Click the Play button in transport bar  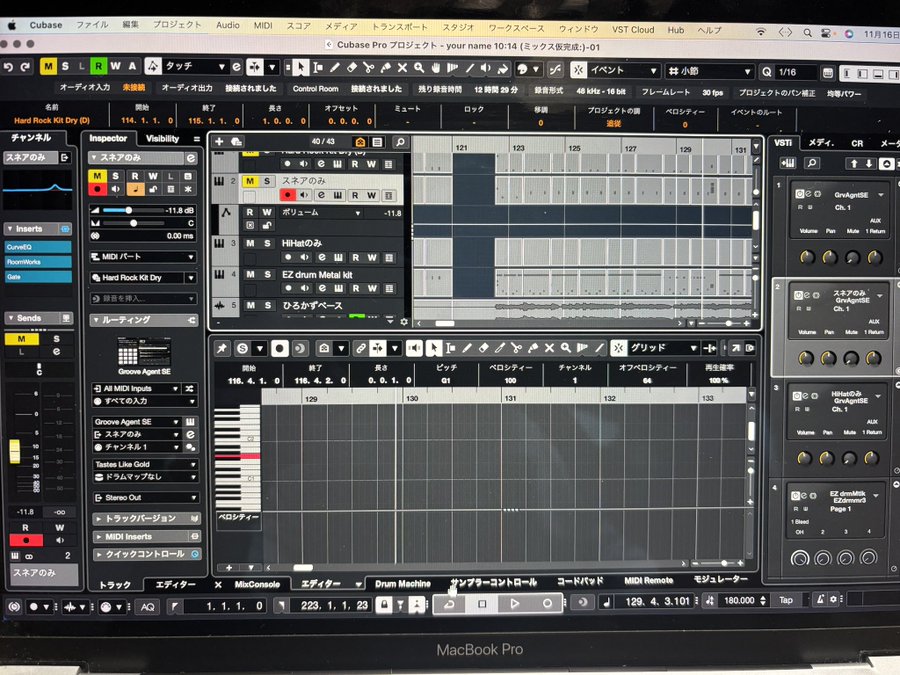[x=514, y=603]
